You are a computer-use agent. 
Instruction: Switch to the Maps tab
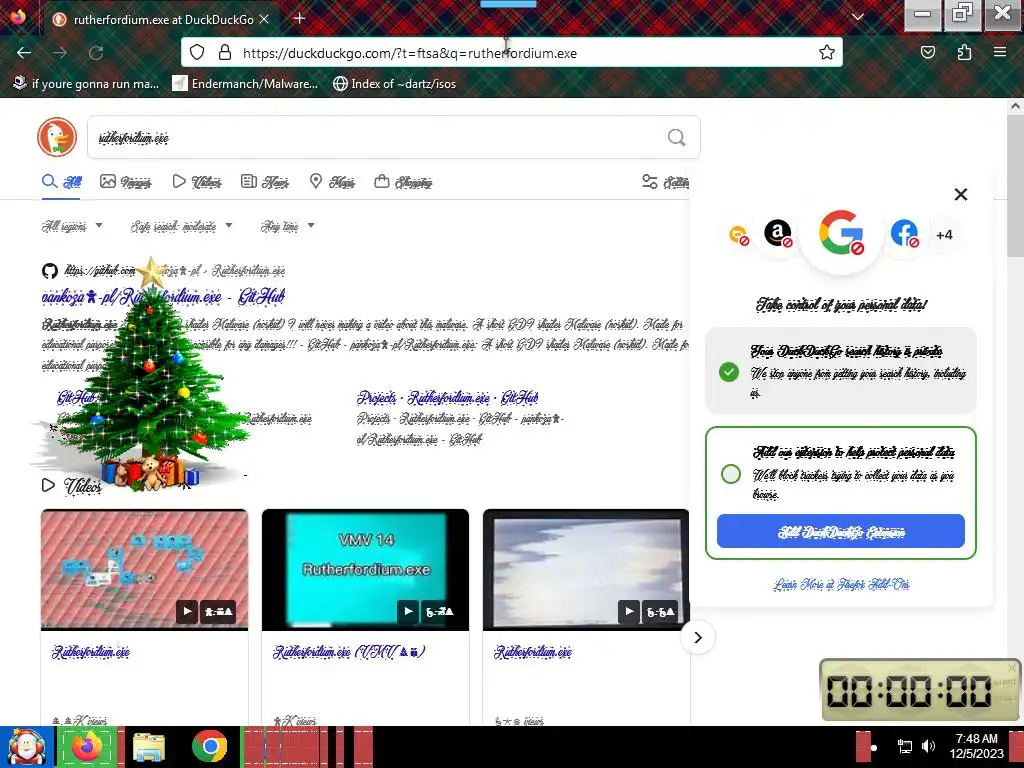[332, 182]
